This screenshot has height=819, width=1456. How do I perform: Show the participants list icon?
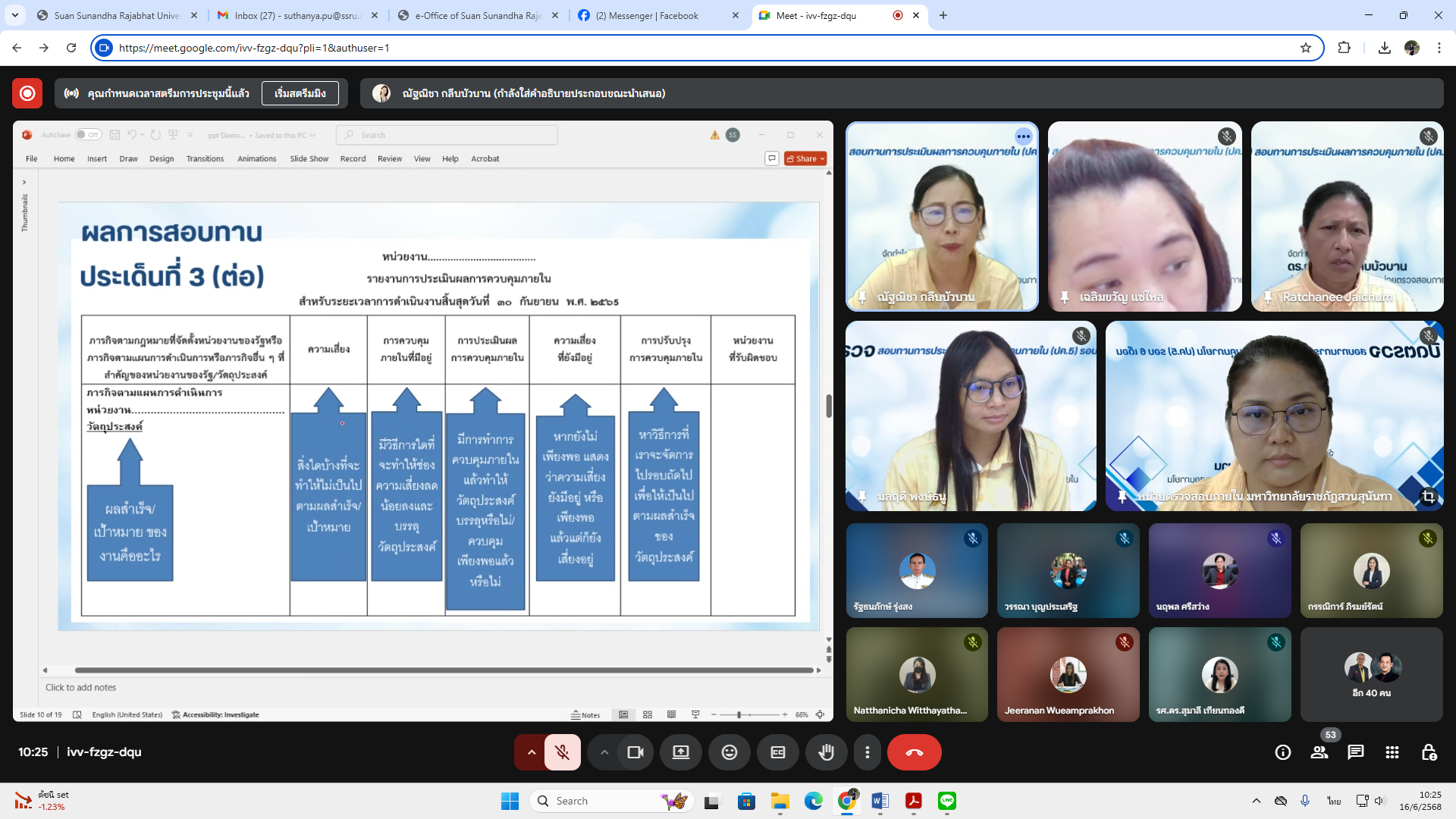point(1319,752)
